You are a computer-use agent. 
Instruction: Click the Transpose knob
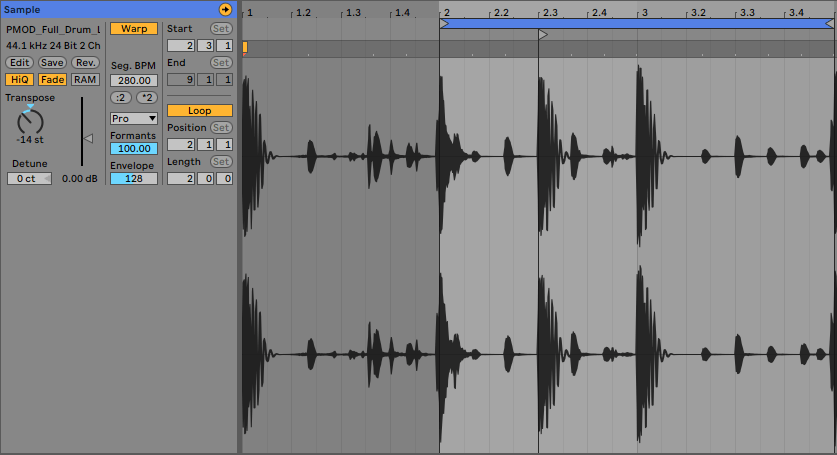click(x=31, y=122)
